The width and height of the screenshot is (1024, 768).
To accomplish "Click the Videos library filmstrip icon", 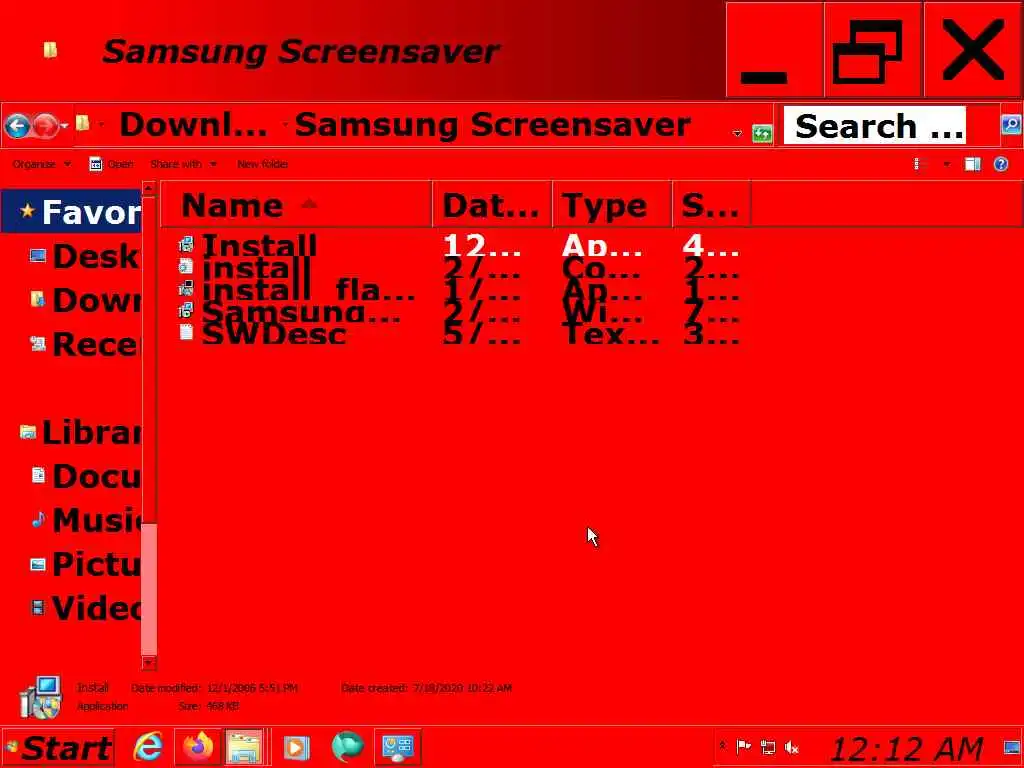I will tap(38, 608).
